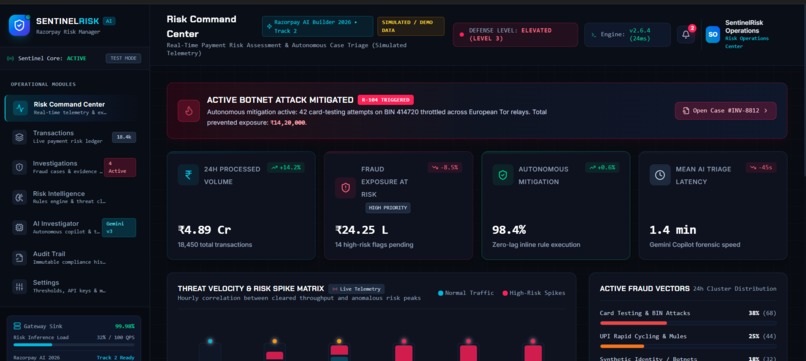The image size is (806, 361).
Task: Click the 98.4% mitigation value
Action: [509, 230]
